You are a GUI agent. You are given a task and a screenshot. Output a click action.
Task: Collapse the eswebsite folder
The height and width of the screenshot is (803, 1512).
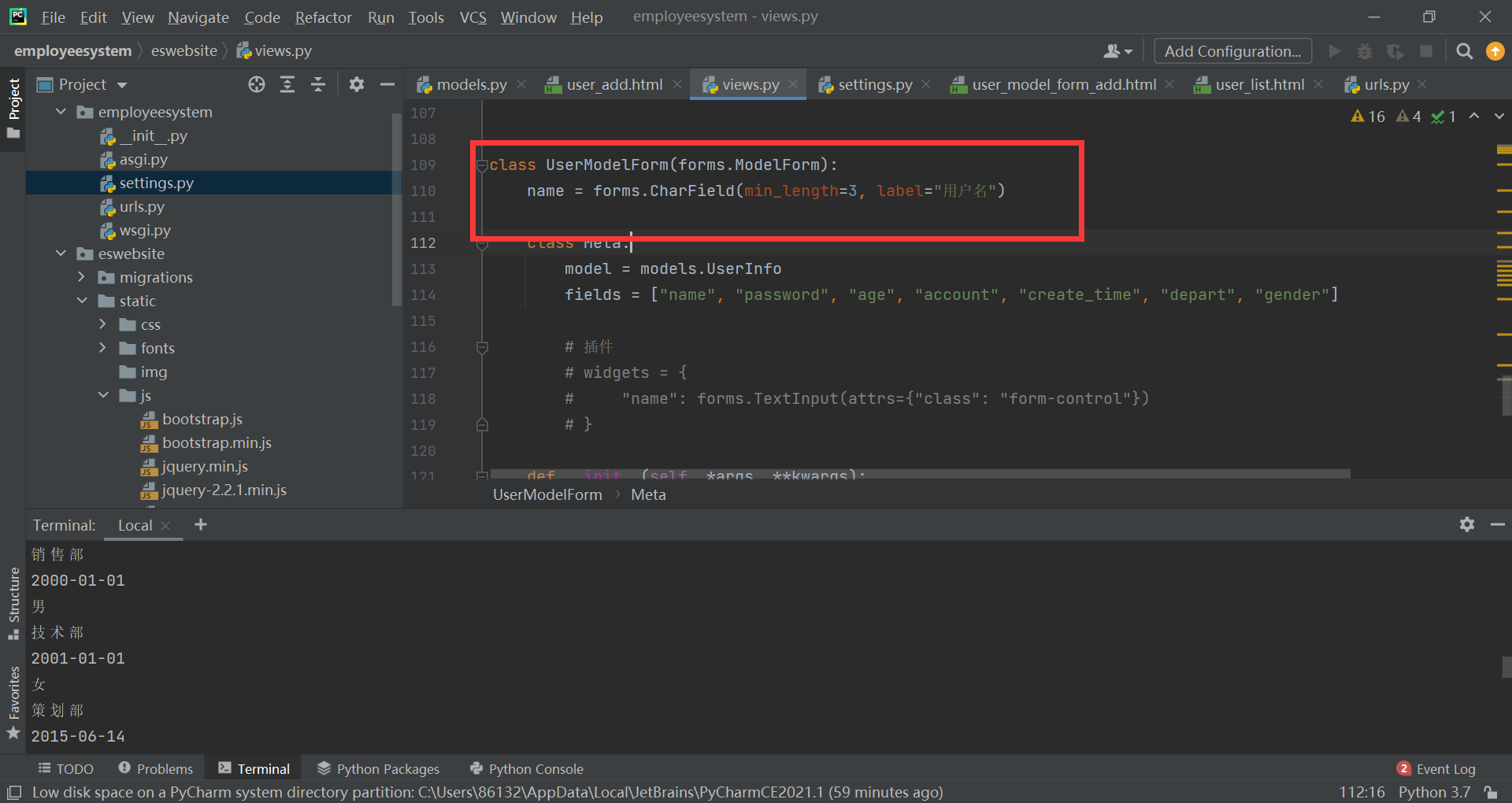coord(61,253)
